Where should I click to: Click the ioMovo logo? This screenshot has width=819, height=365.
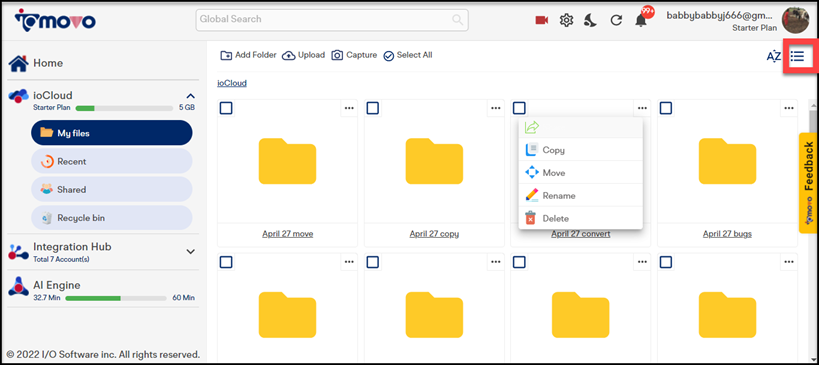tap(55, 19)
